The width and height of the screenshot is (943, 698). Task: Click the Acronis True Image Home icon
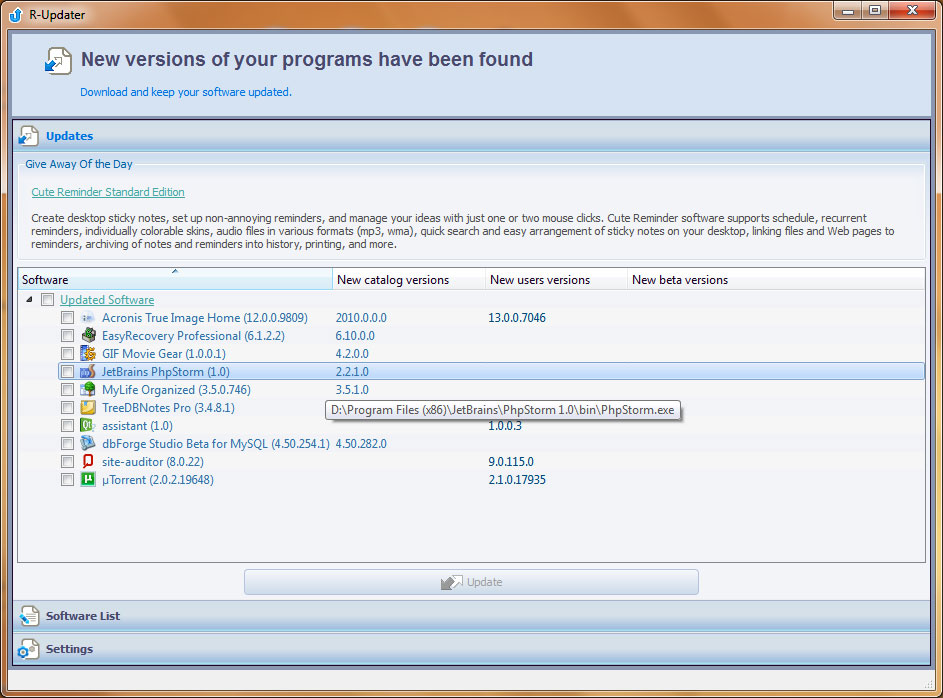(x=88, y=318)
